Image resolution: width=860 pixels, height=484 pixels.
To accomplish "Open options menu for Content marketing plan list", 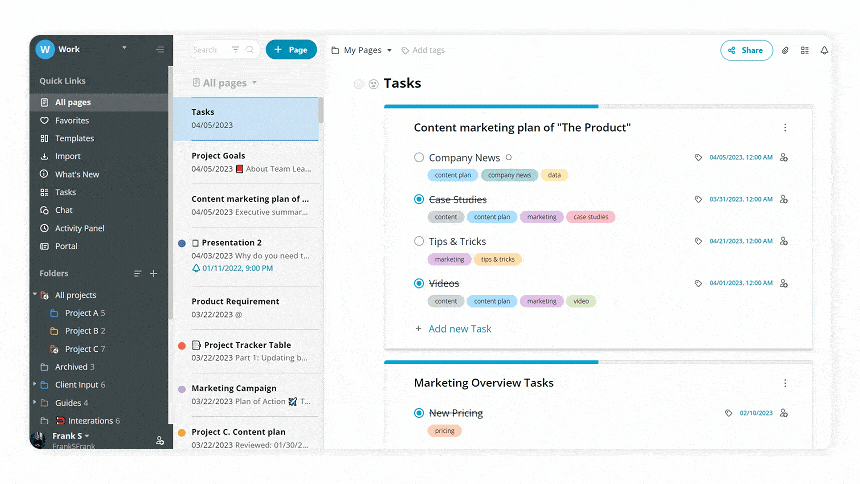I will (785, 127).
